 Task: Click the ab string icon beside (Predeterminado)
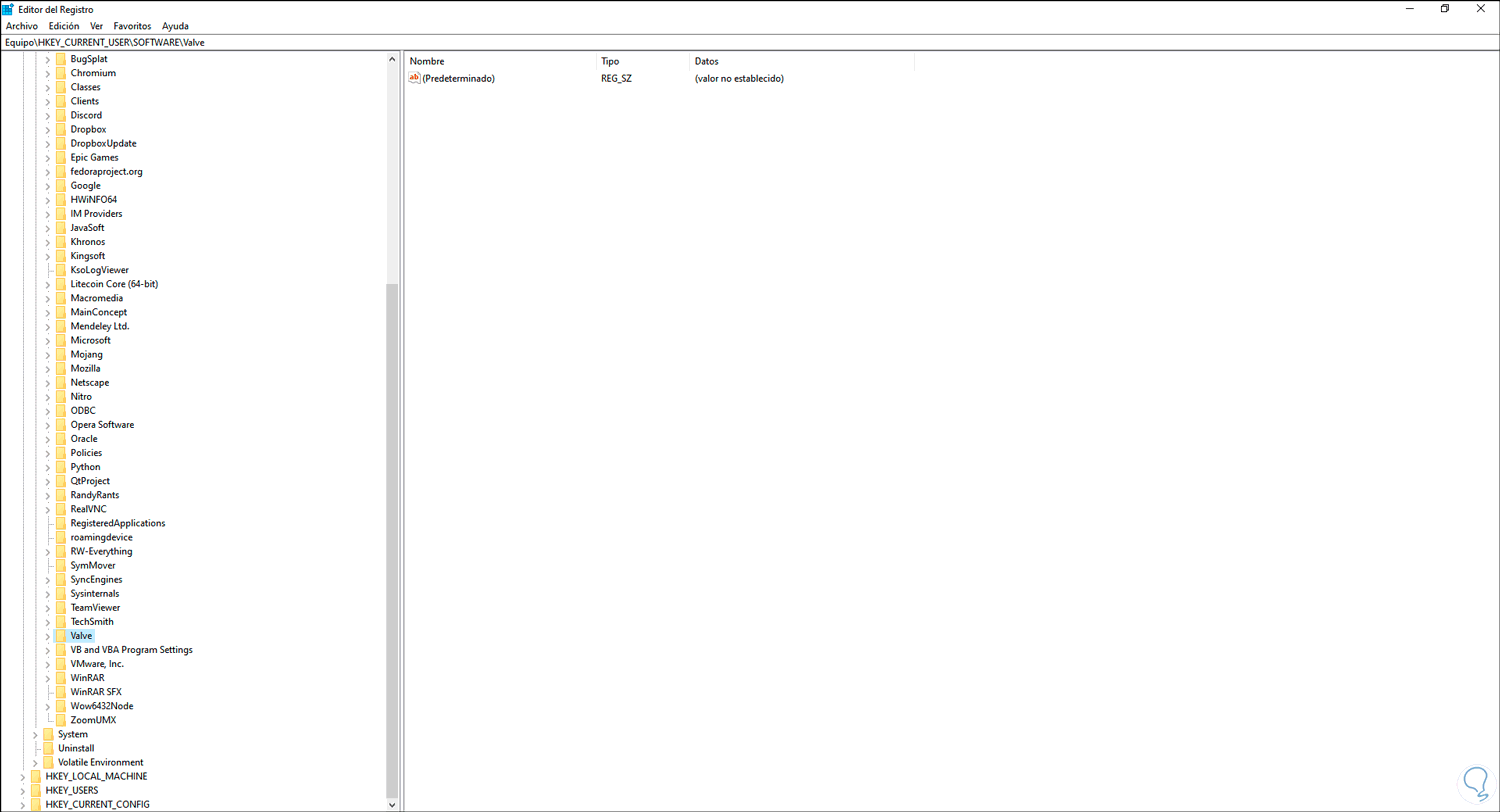pyautogui.click(x=413, y=78)
